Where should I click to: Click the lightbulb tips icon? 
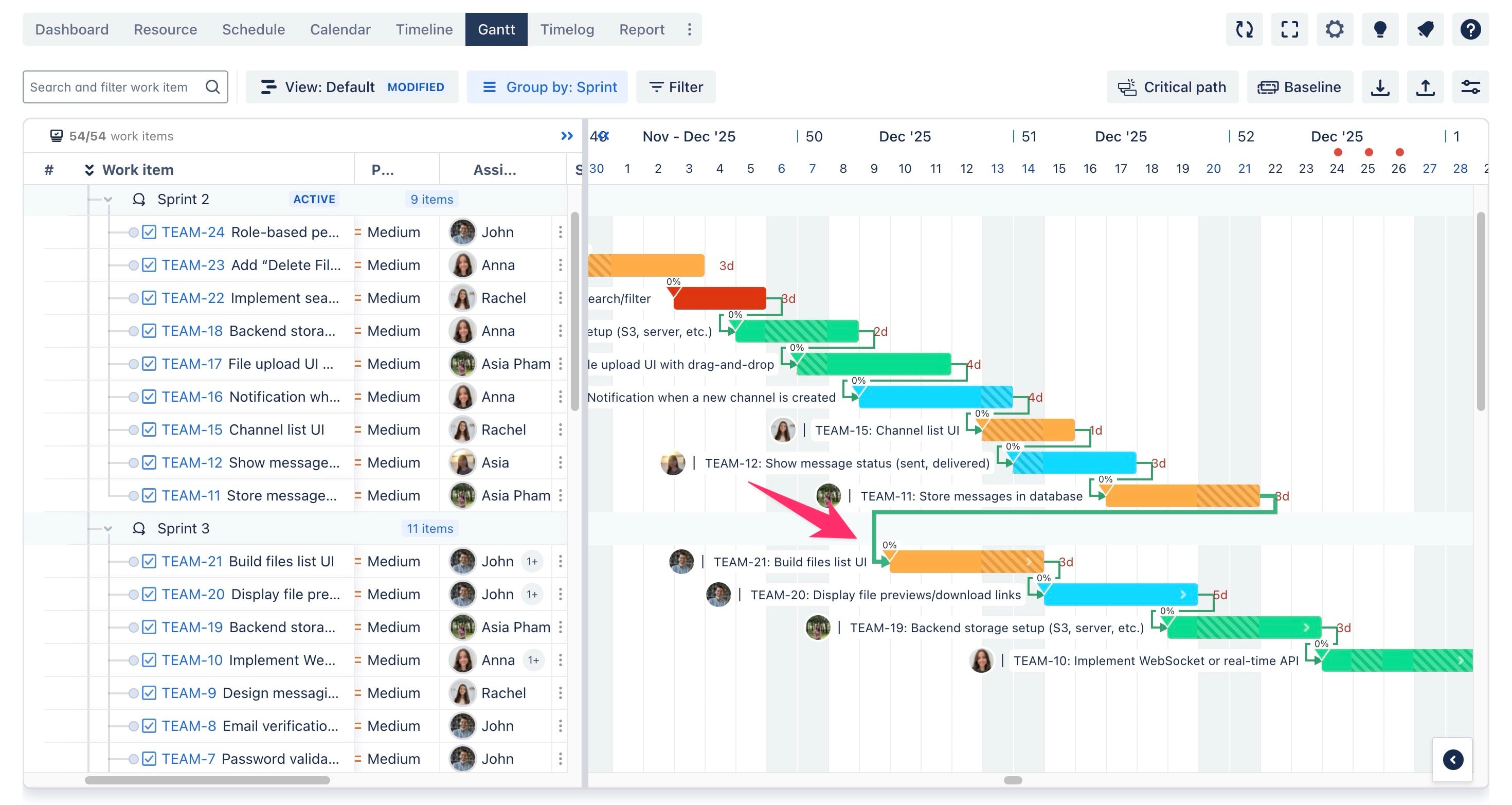coord(1380,29)
